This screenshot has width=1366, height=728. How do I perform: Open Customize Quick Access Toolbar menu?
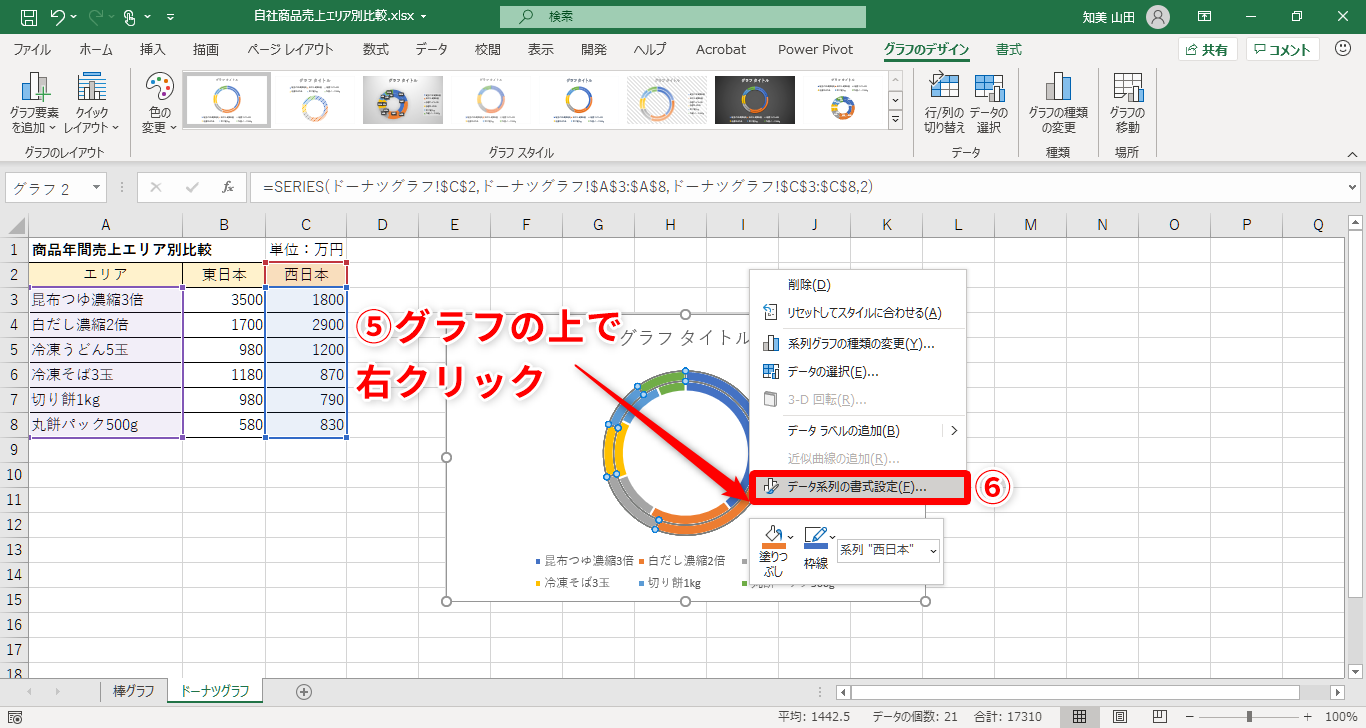pyautogui.click(x=170, y=17)
